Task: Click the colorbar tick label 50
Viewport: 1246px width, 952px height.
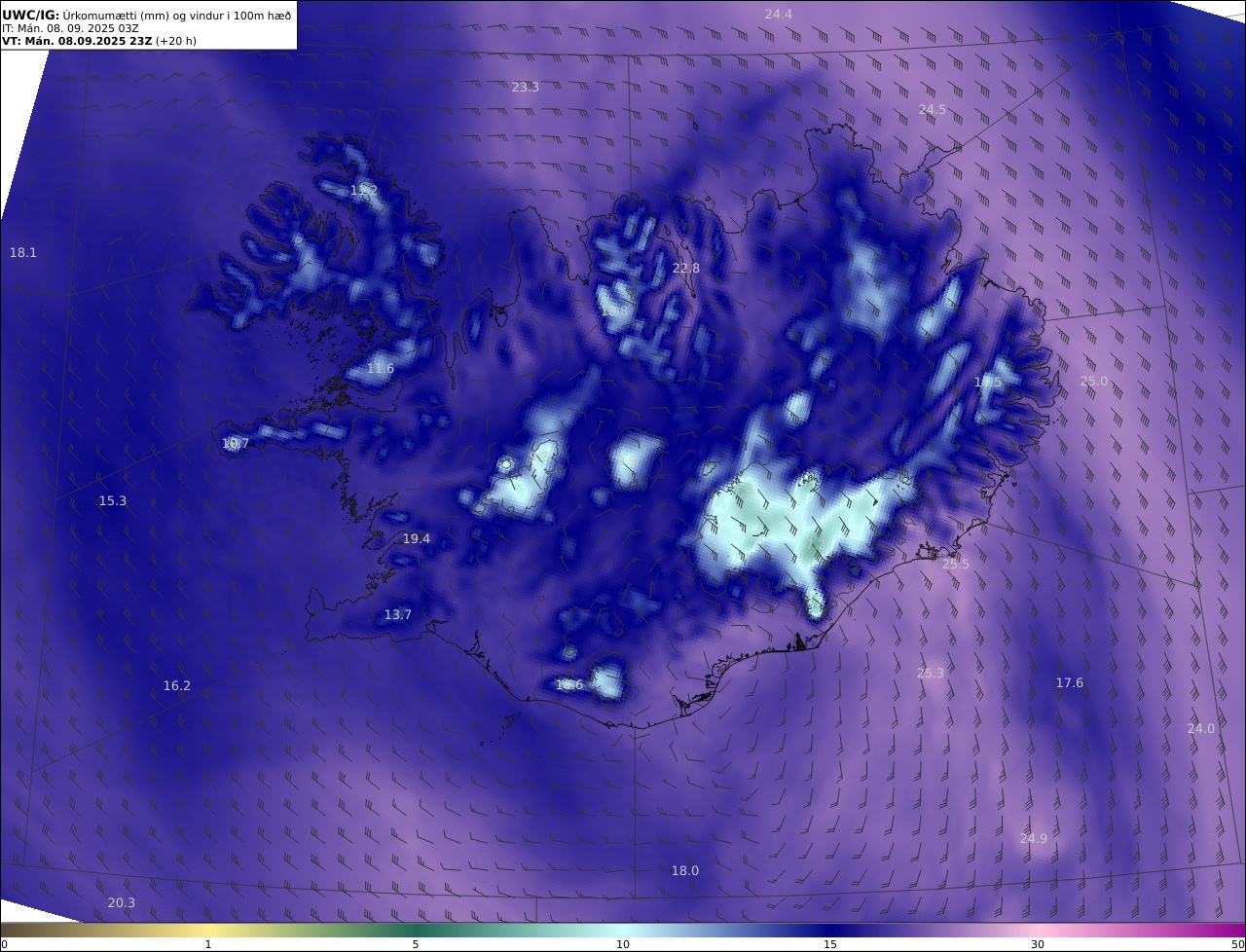Action: pyautogui.click(x=1237, y=944)
